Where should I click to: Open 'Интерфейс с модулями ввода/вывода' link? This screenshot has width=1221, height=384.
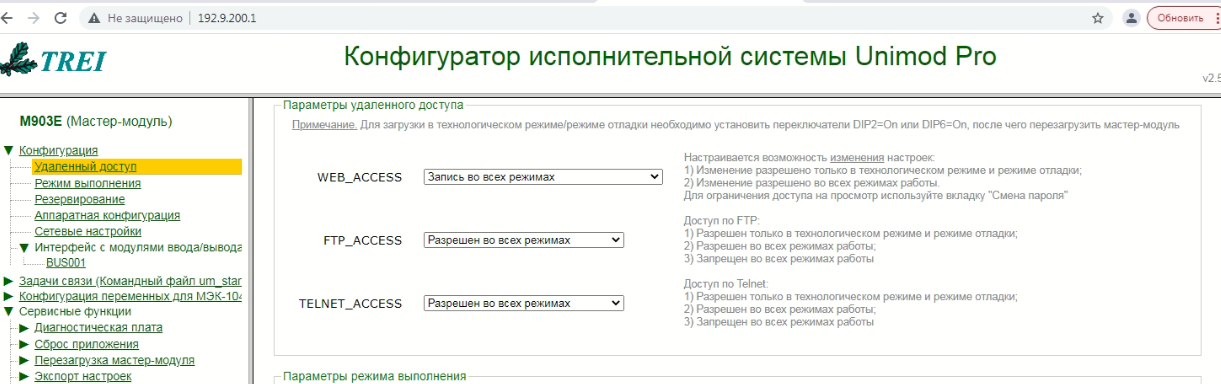pyautogui.click(x=138, y=247)
